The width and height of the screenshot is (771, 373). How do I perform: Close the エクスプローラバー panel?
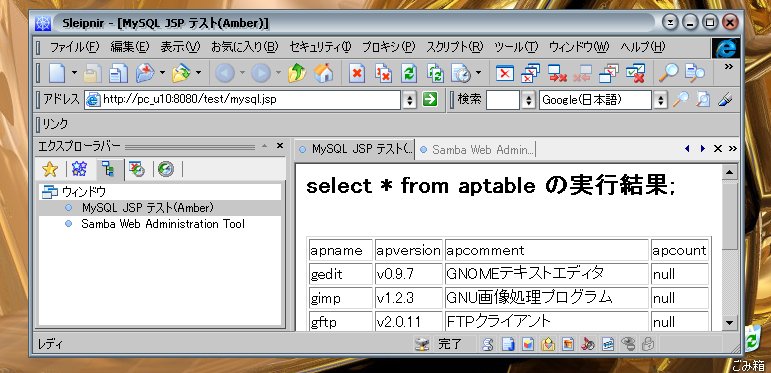[280, 145]
